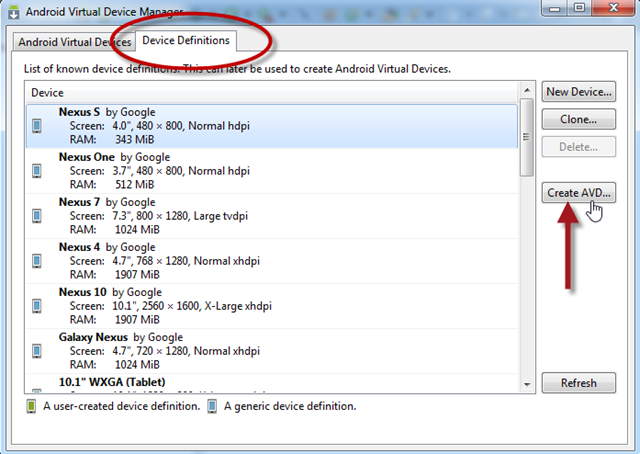Click 'A generic device definition.' legend text
Image resolution: width=640 pixels, height=454 pixels.
290,406
